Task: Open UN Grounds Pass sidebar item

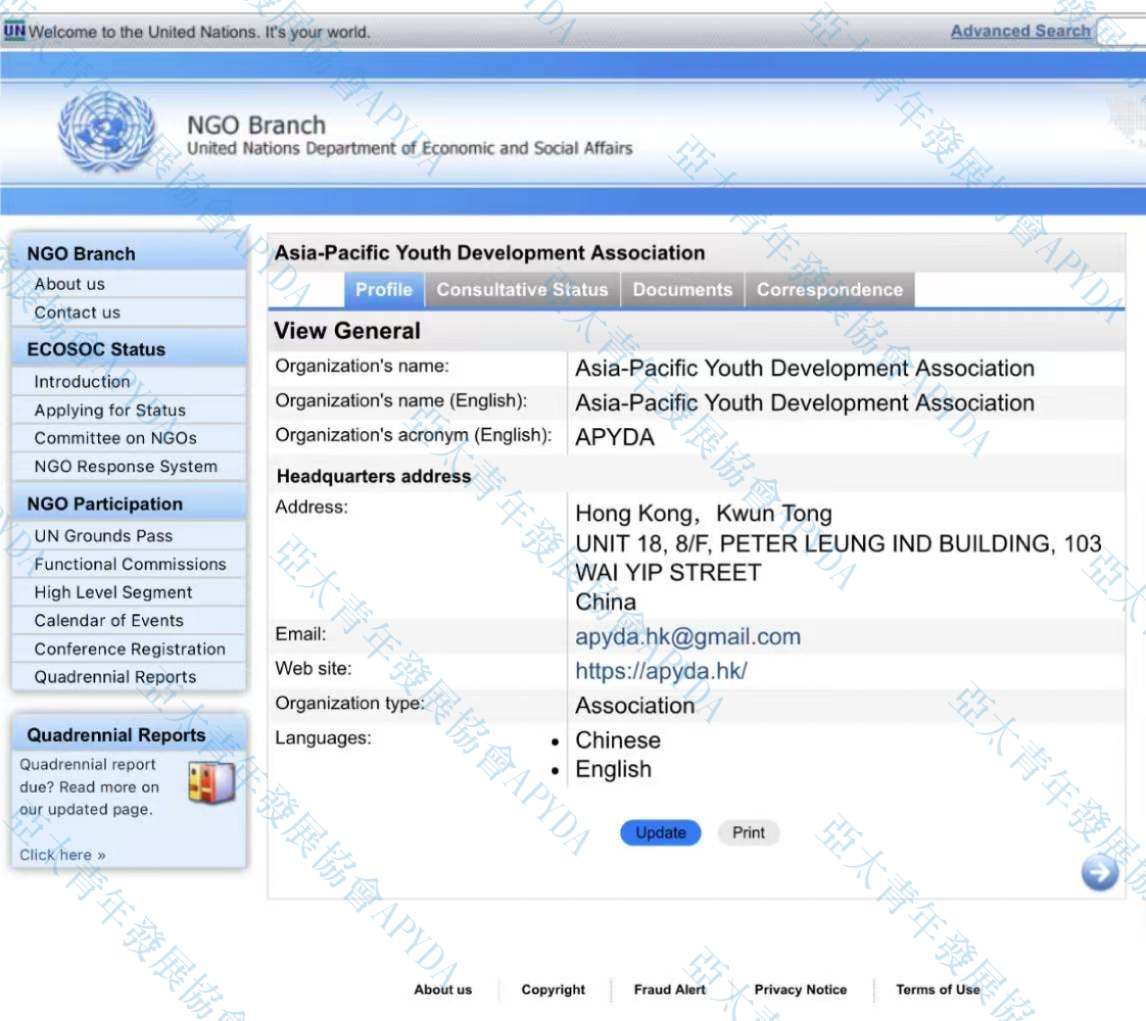Action: [103, 536]
